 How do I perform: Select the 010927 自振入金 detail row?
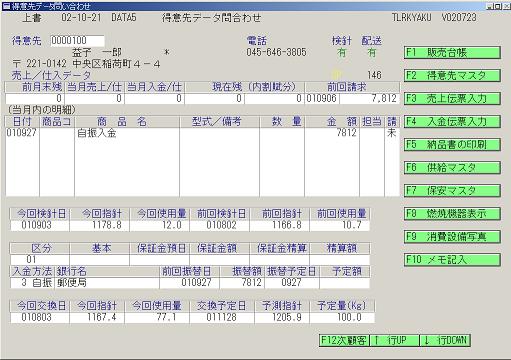tap(202, 133)
